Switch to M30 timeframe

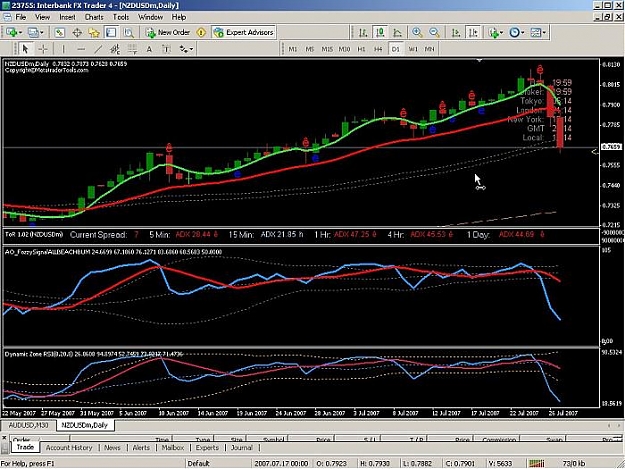point(344,49)
